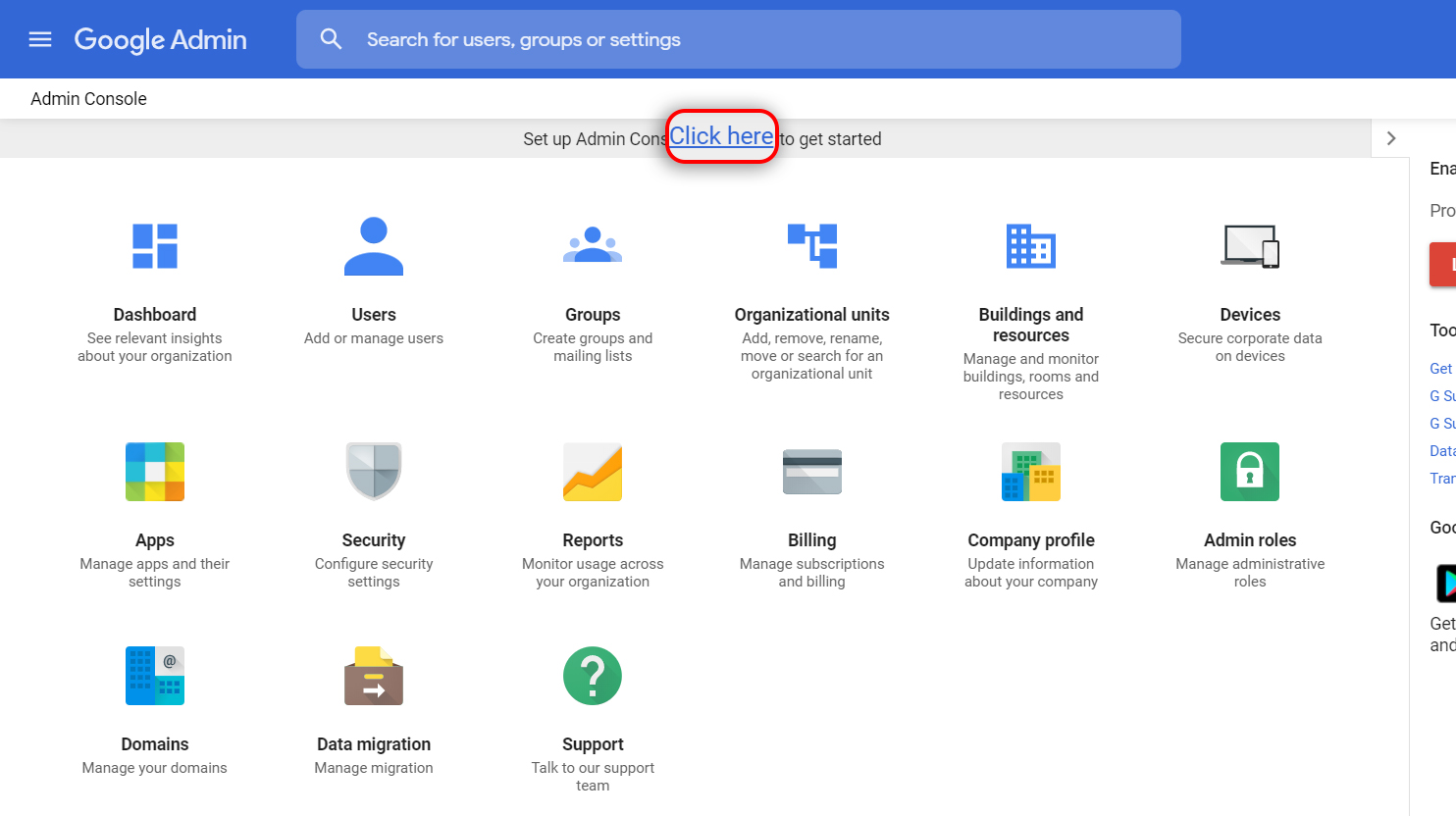Click 'Configure security settings' description
The width and height of the screenshot is (1456, 816).
(374, 573)
